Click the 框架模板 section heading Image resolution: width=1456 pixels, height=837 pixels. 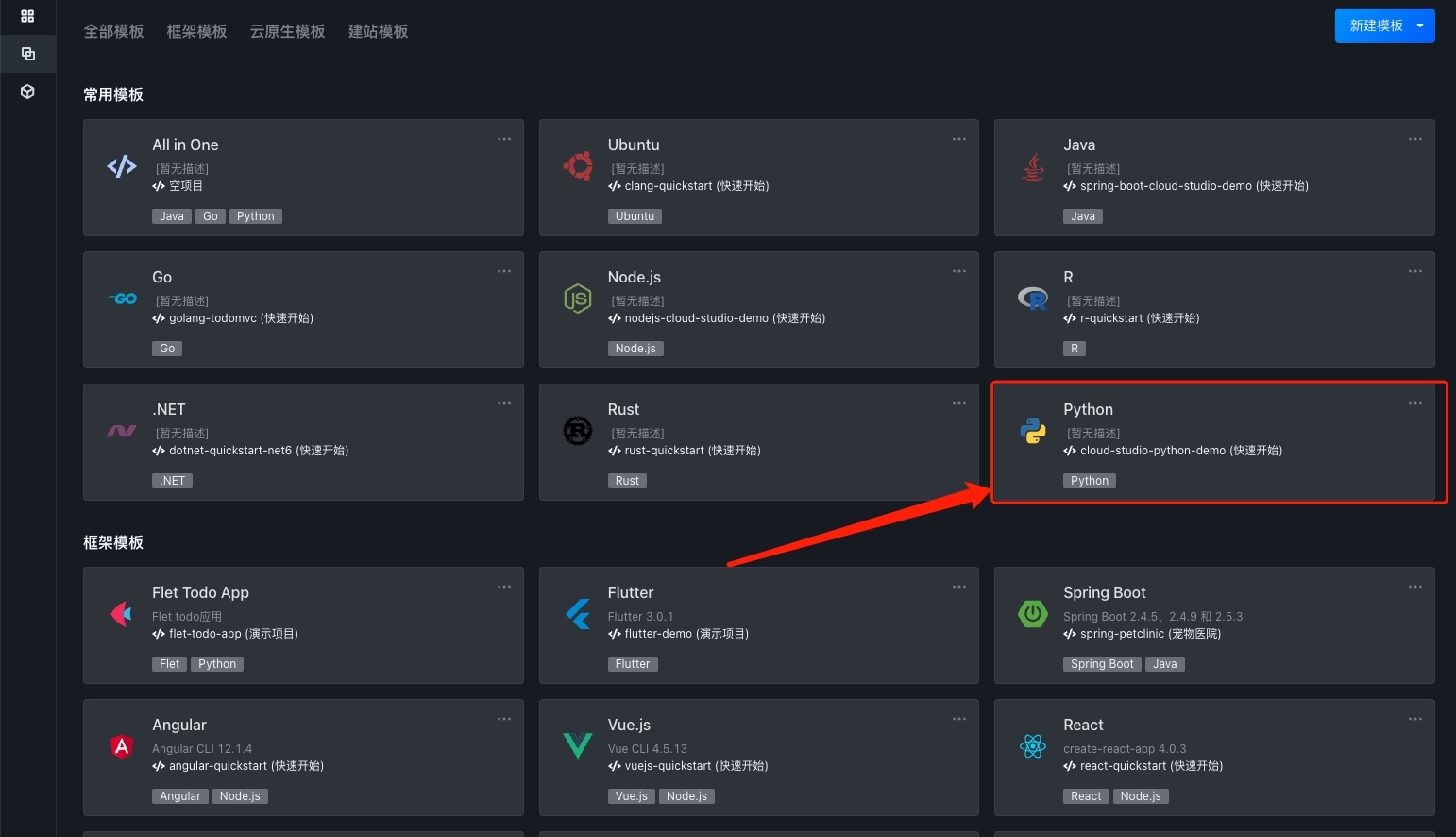click(113, 542)
